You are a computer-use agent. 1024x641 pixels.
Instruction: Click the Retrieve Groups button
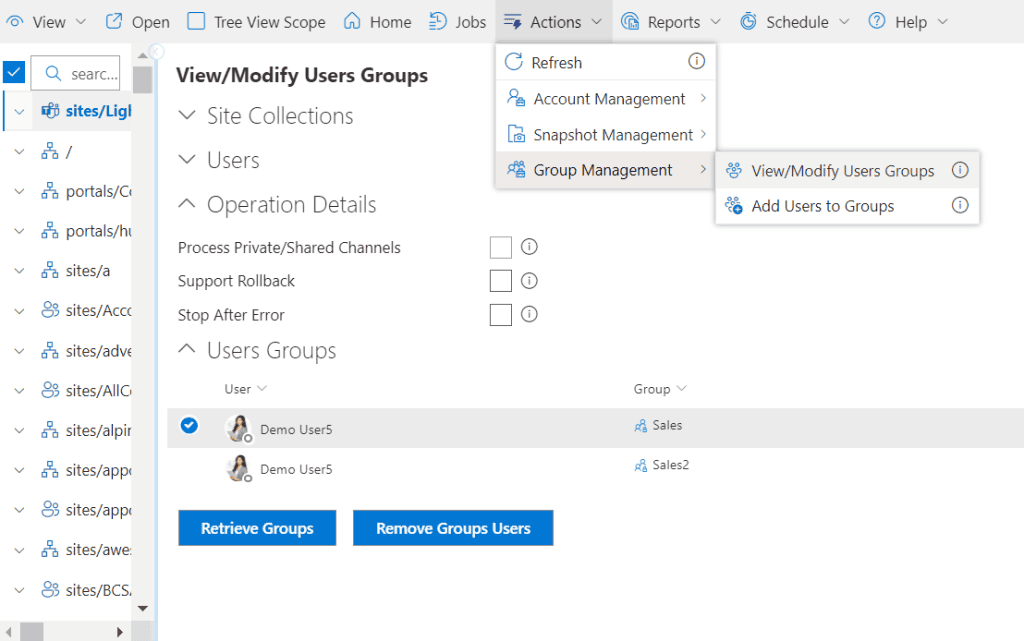pyautogui.click(x=257, y=529)
